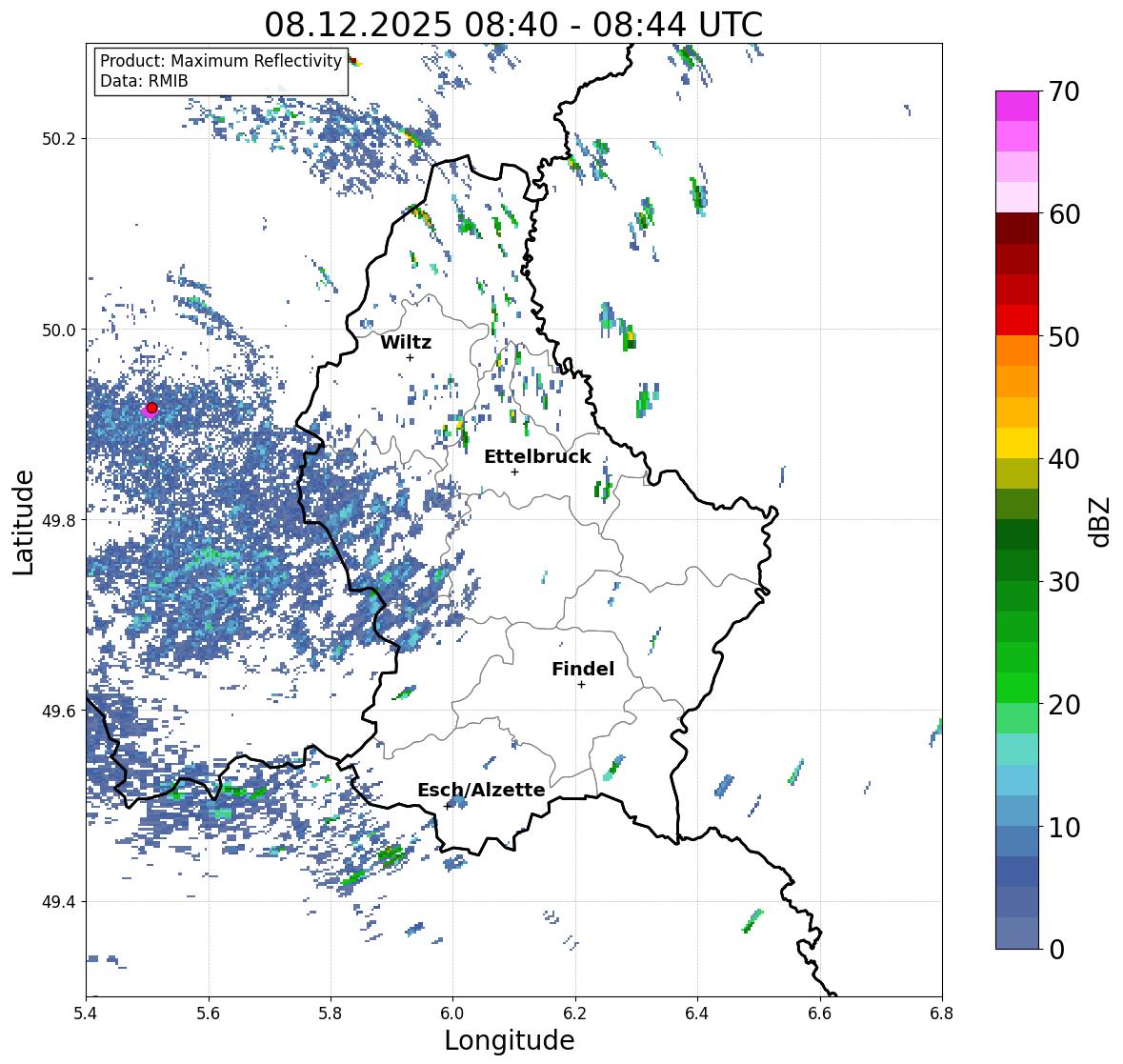Click the red dot radar marker
The width and height of the screenshot is (1123, 1064).
tap(151, 408)
